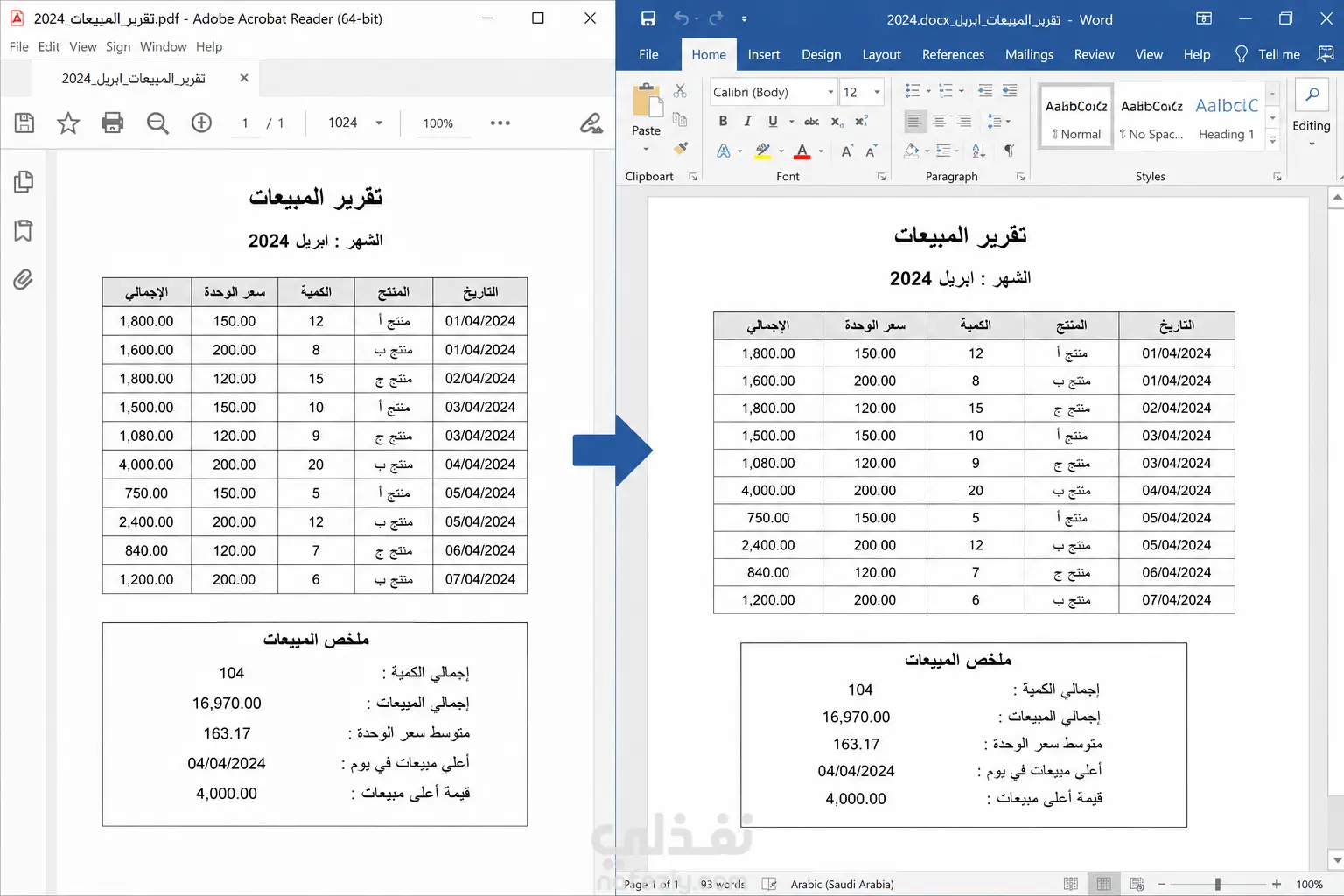Open the Window menu in Acrobat Reader
This screenshot has width=1344, height=896.
(x=164, y=47)
